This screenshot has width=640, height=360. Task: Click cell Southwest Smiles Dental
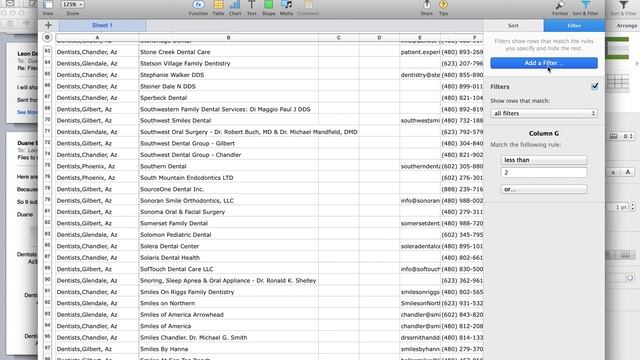229,120
